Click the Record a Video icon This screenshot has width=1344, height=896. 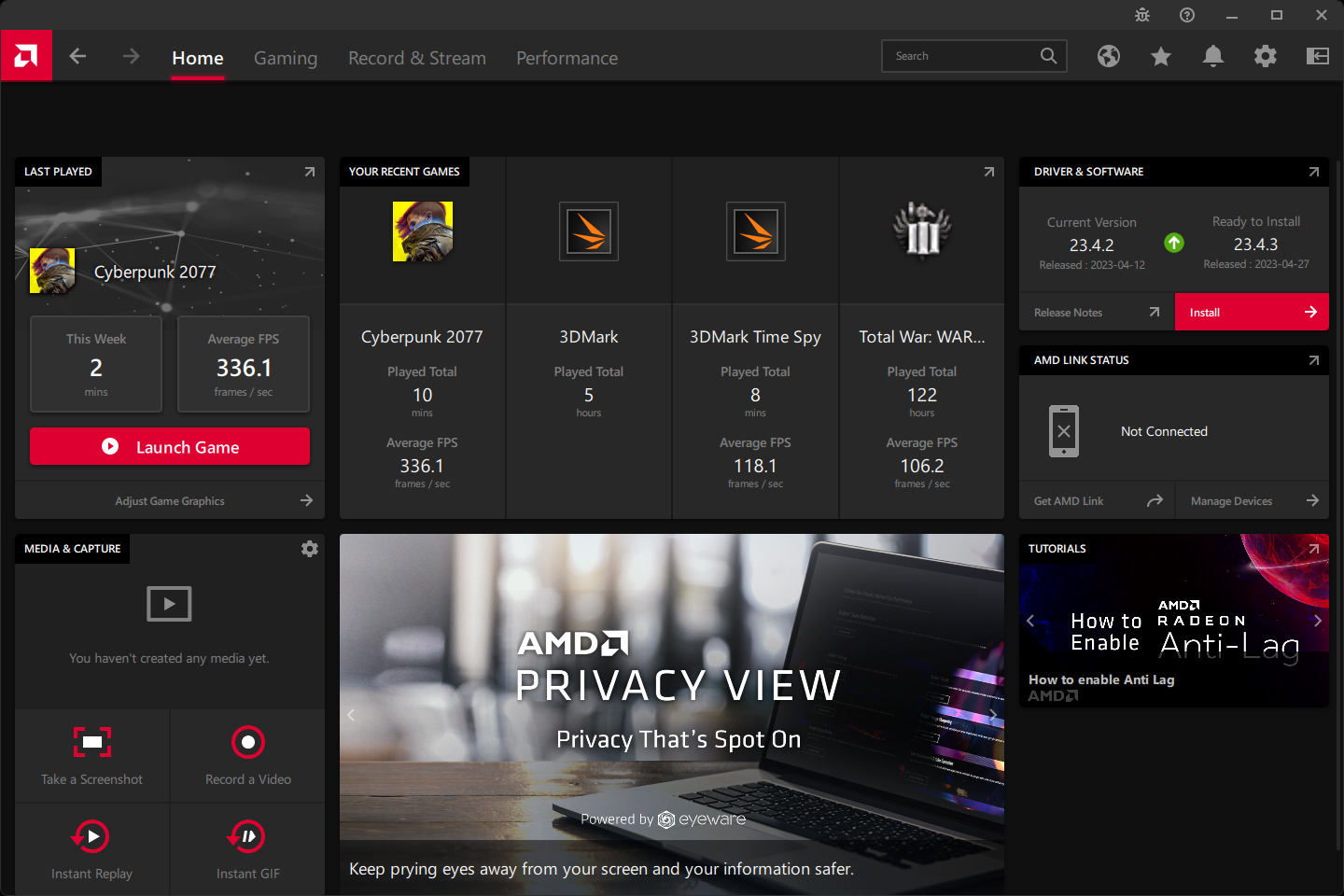tap(248, 742)
